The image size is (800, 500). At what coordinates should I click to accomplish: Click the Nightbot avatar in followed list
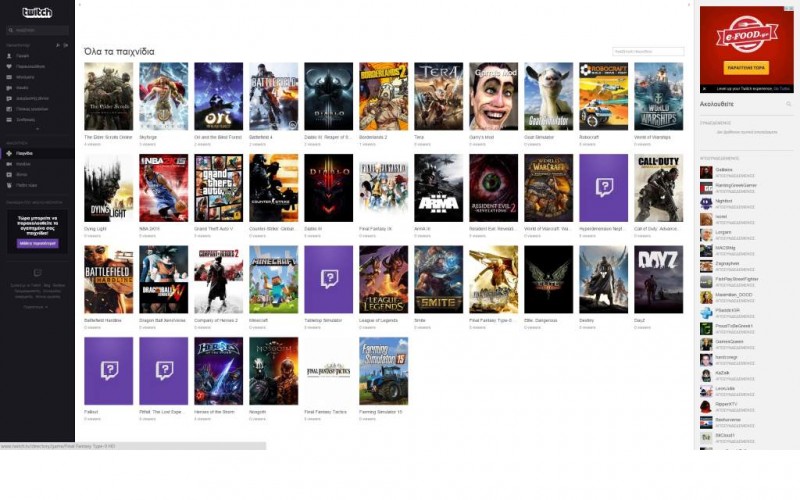(706, 204)
